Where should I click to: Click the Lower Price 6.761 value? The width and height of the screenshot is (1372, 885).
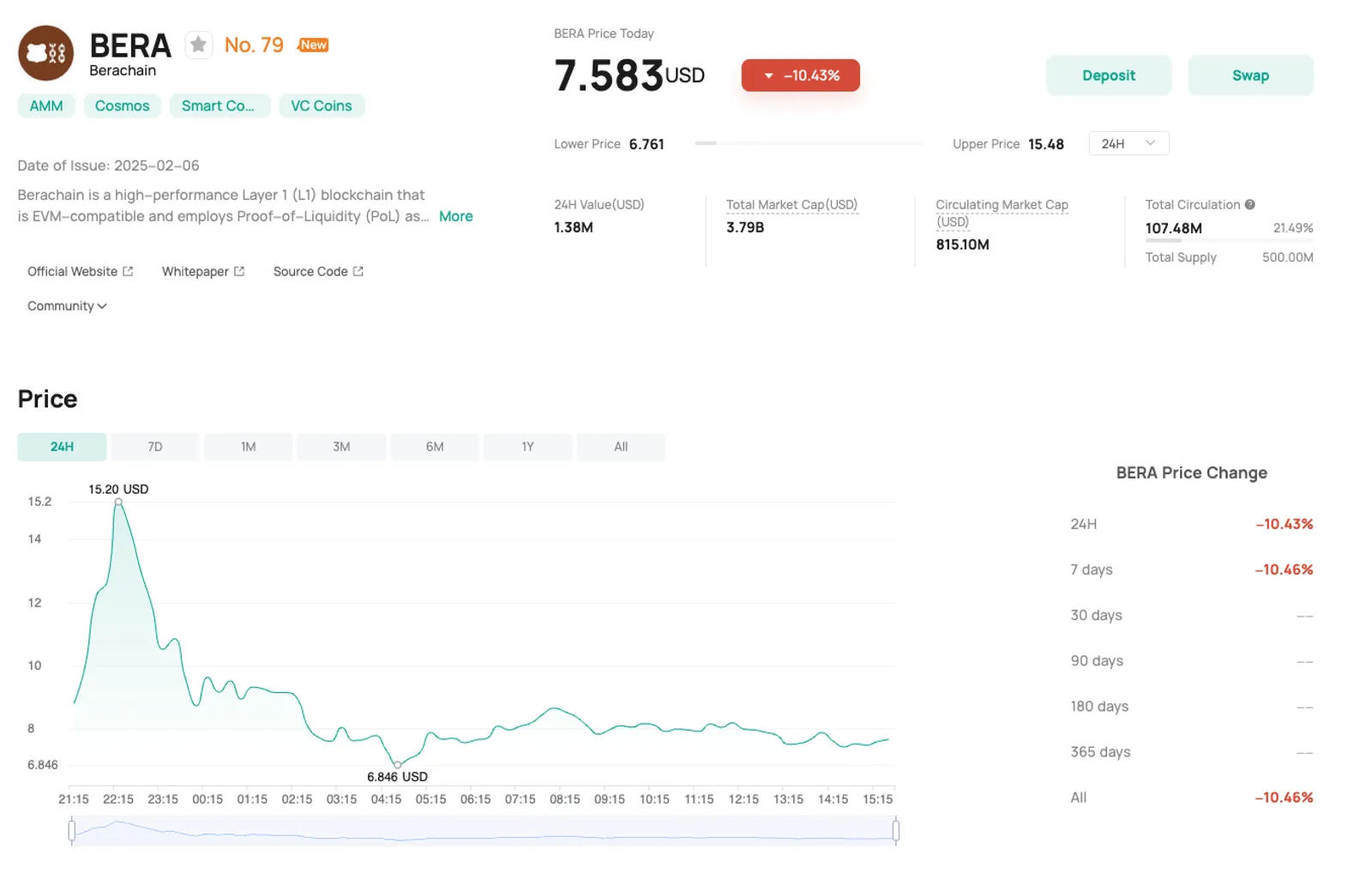pos(647,144)
